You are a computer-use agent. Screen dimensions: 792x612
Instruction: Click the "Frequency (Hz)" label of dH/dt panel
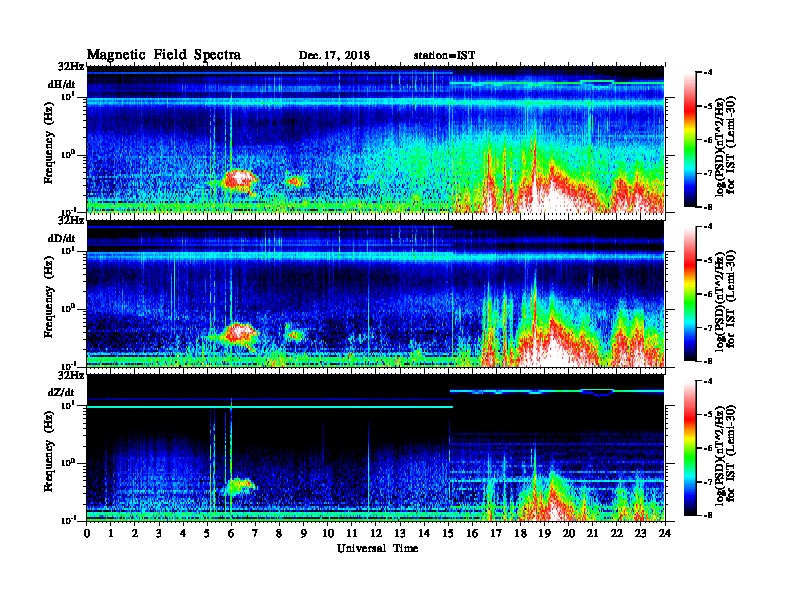tap(48, 143)
